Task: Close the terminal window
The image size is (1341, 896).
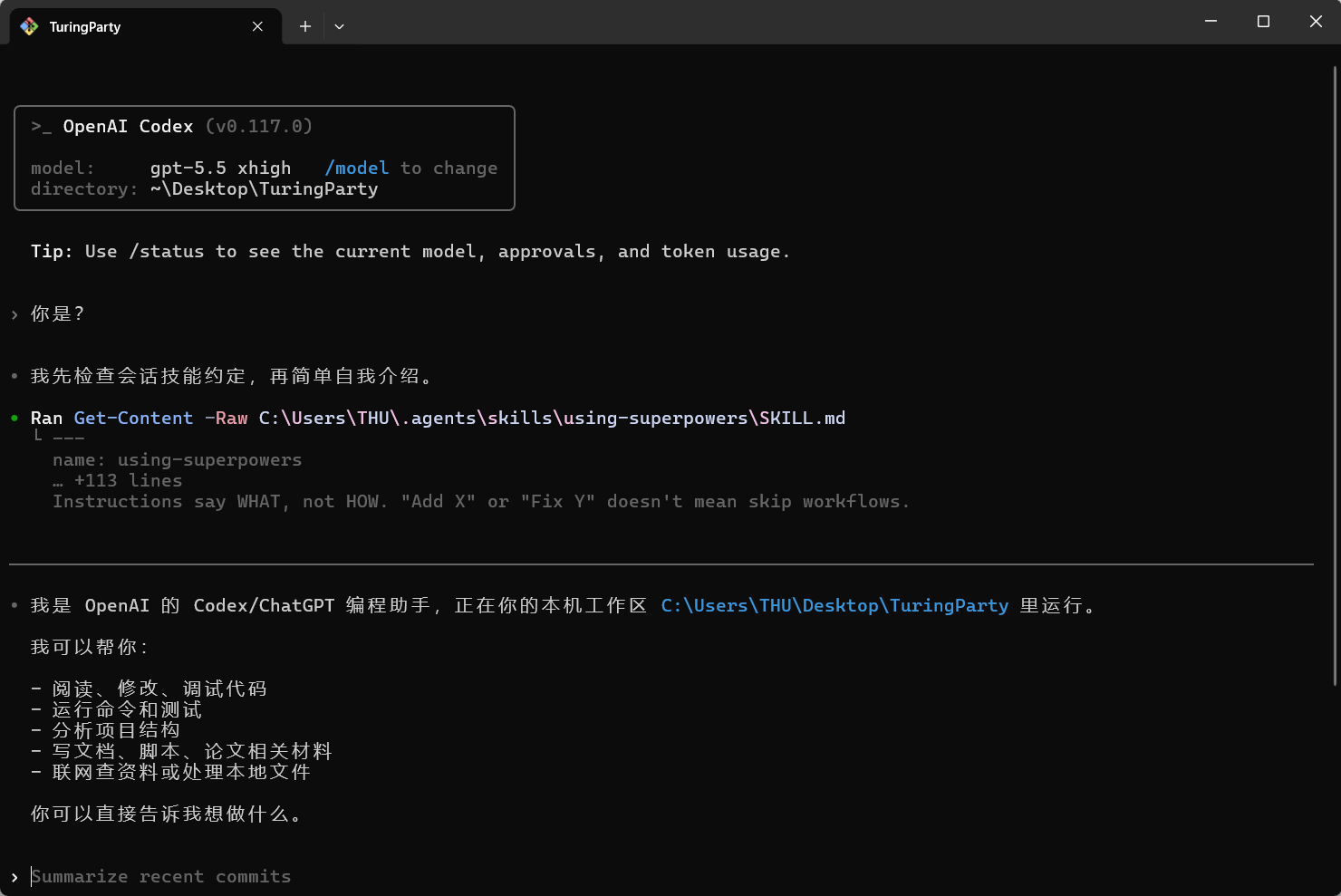Action: pos(1316,21)
